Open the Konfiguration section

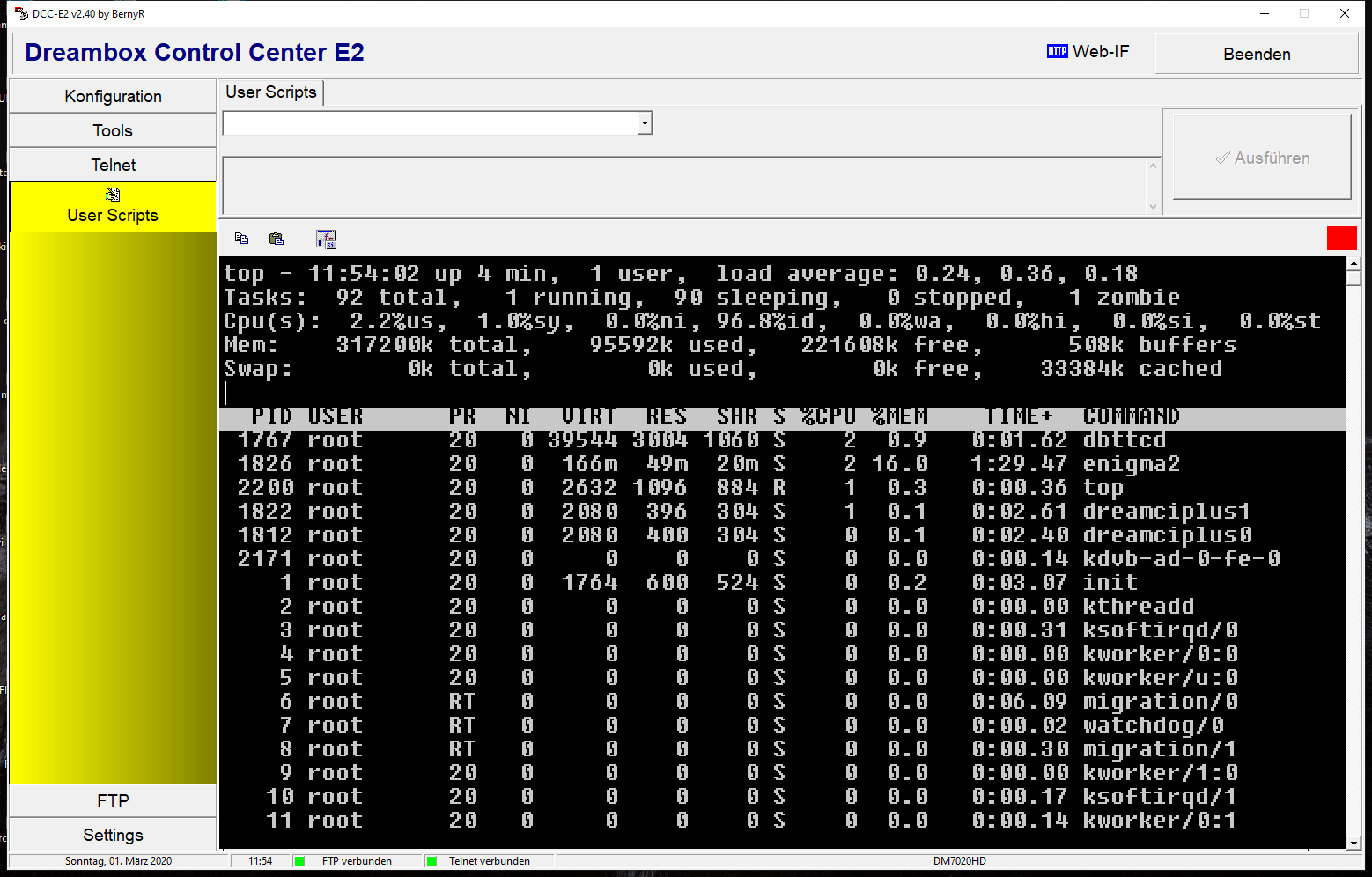point(113,96)
